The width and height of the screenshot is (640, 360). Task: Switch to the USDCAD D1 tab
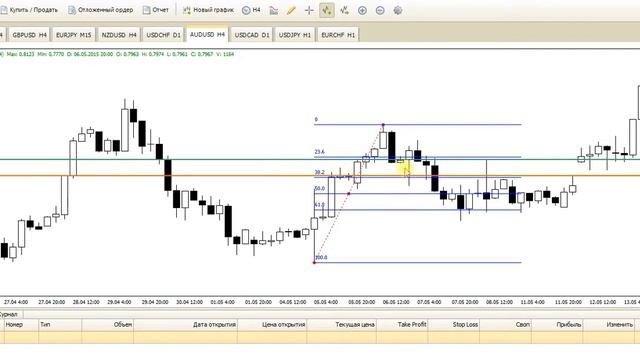[252, 35]
